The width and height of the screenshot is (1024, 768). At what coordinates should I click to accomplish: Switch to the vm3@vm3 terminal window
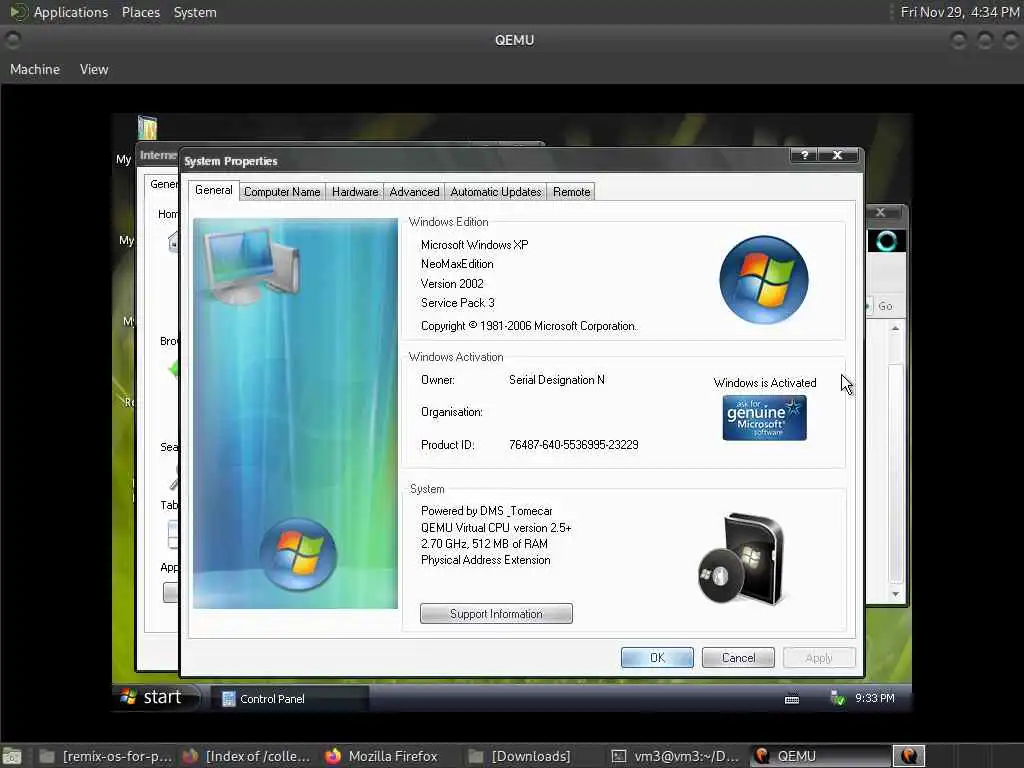point(675,756)
